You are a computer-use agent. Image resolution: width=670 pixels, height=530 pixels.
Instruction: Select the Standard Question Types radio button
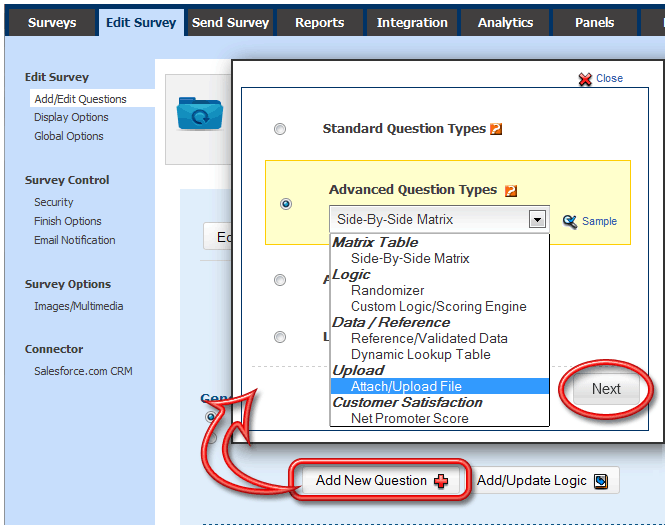[x=280, y=129]
